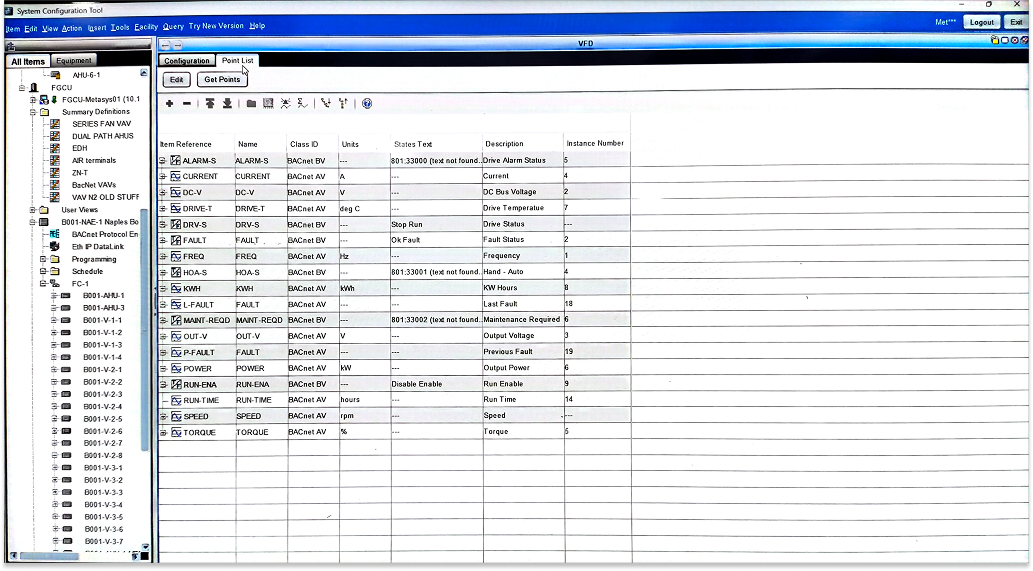Click the move-to-bottom arrow toolbar icon
The image size is (1033, 571).
tap(227, 103)
